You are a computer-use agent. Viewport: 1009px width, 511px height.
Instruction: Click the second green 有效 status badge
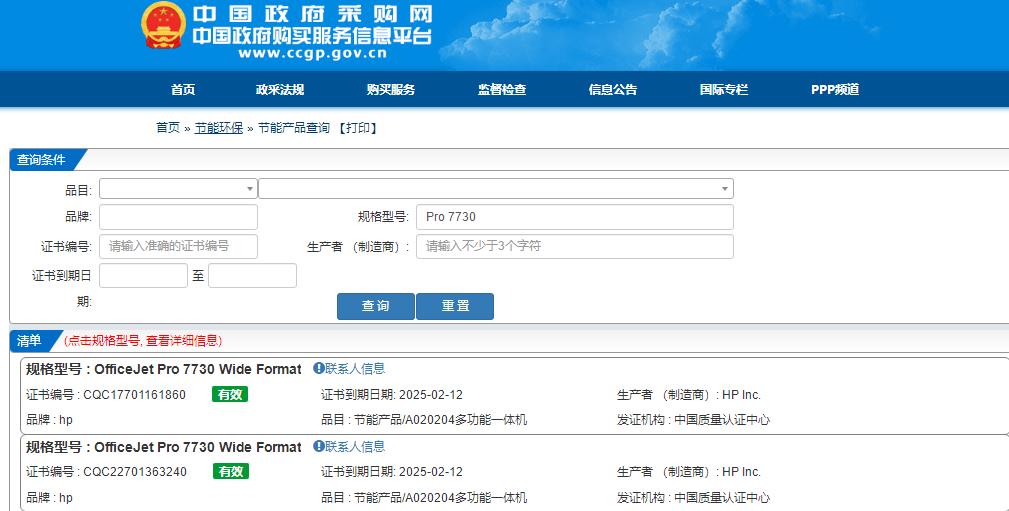point(230,472)
